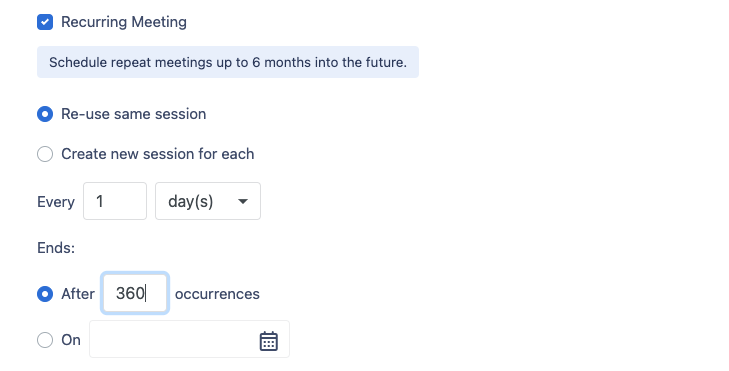
Task: Open the day(s) frequency dropdown
Action: click(208, 201)
